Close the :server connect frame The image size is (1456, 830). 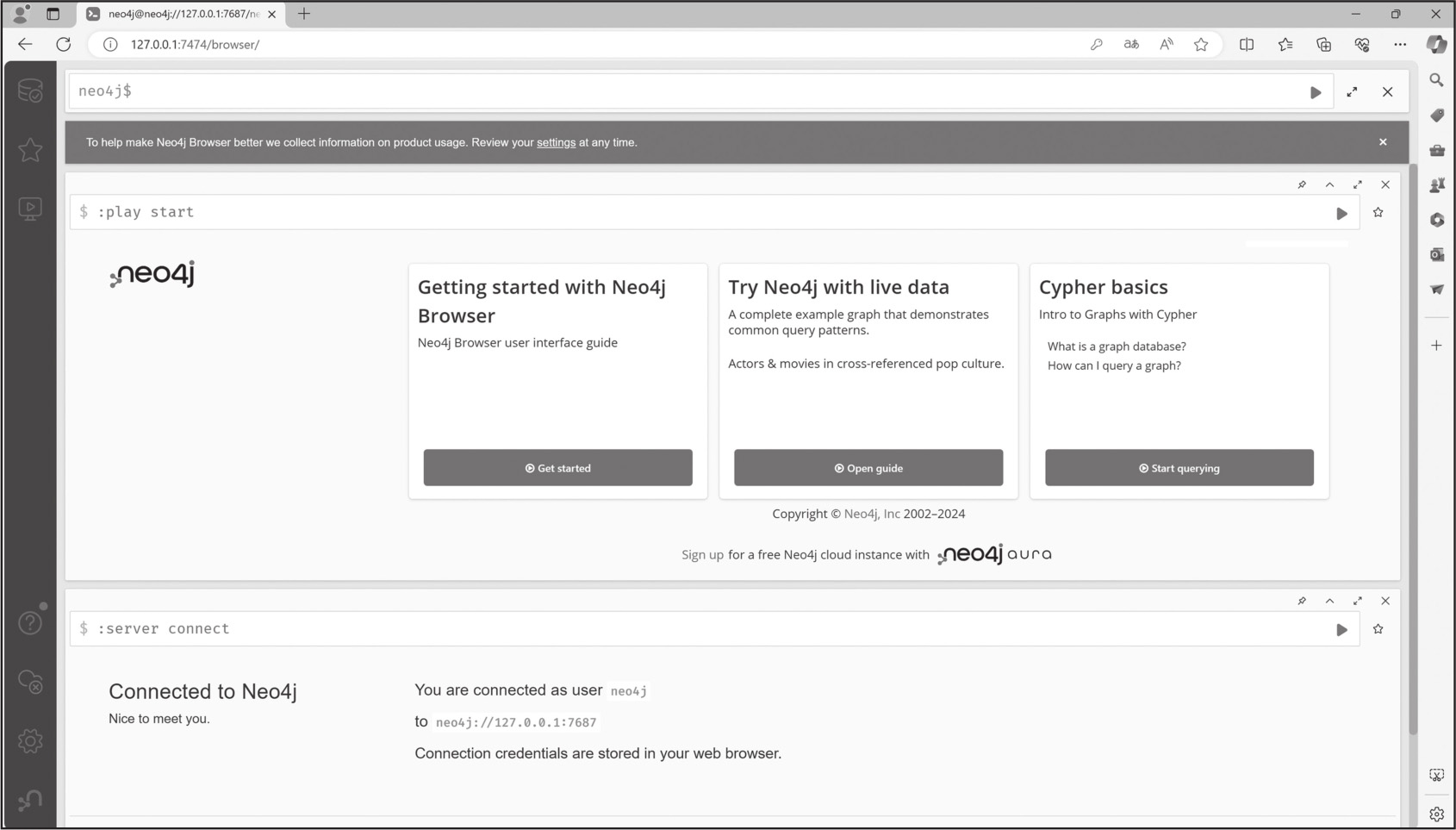(x=1385, y=601)
